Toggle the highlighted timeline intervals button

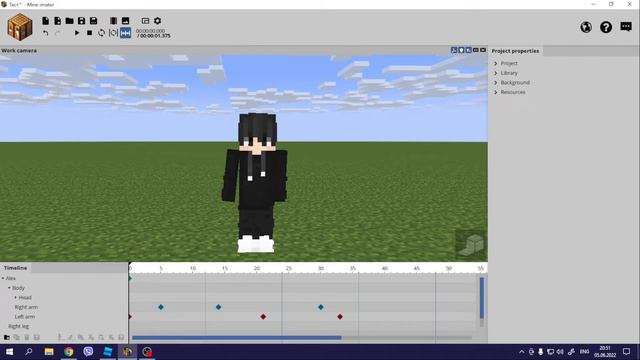coord(125,33)
